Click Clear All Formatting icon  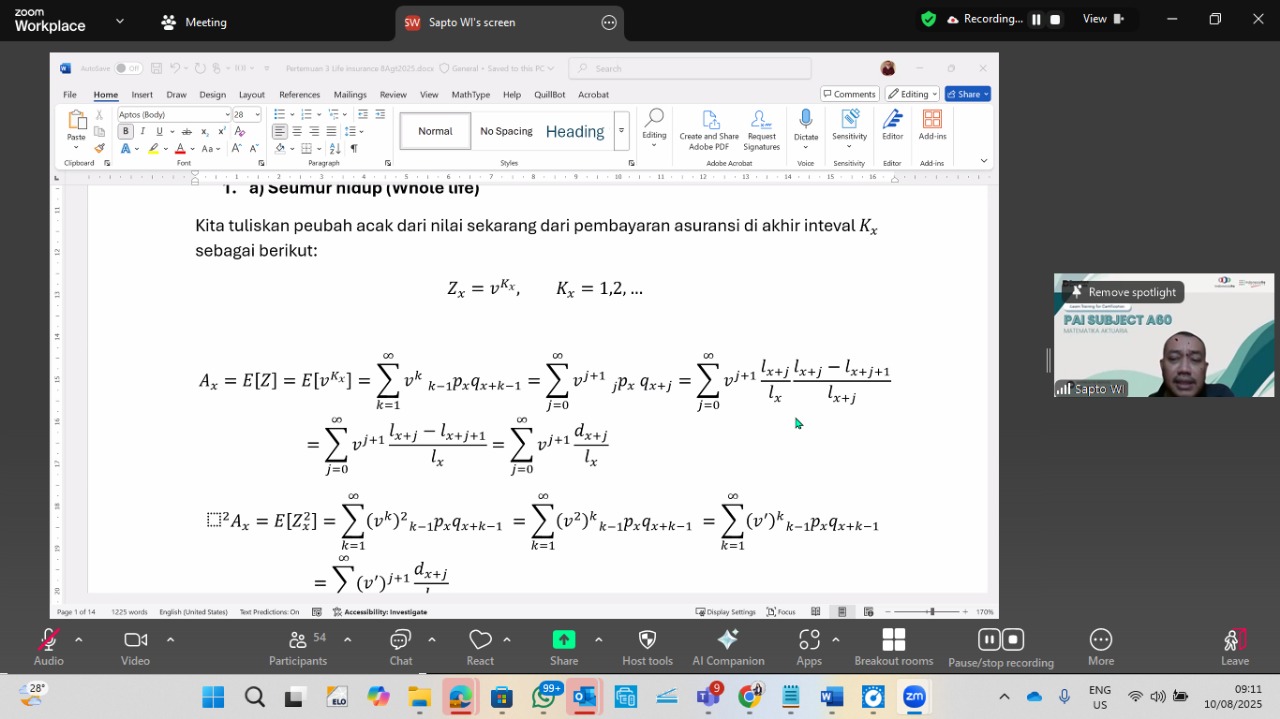click(x=239, y=132)
